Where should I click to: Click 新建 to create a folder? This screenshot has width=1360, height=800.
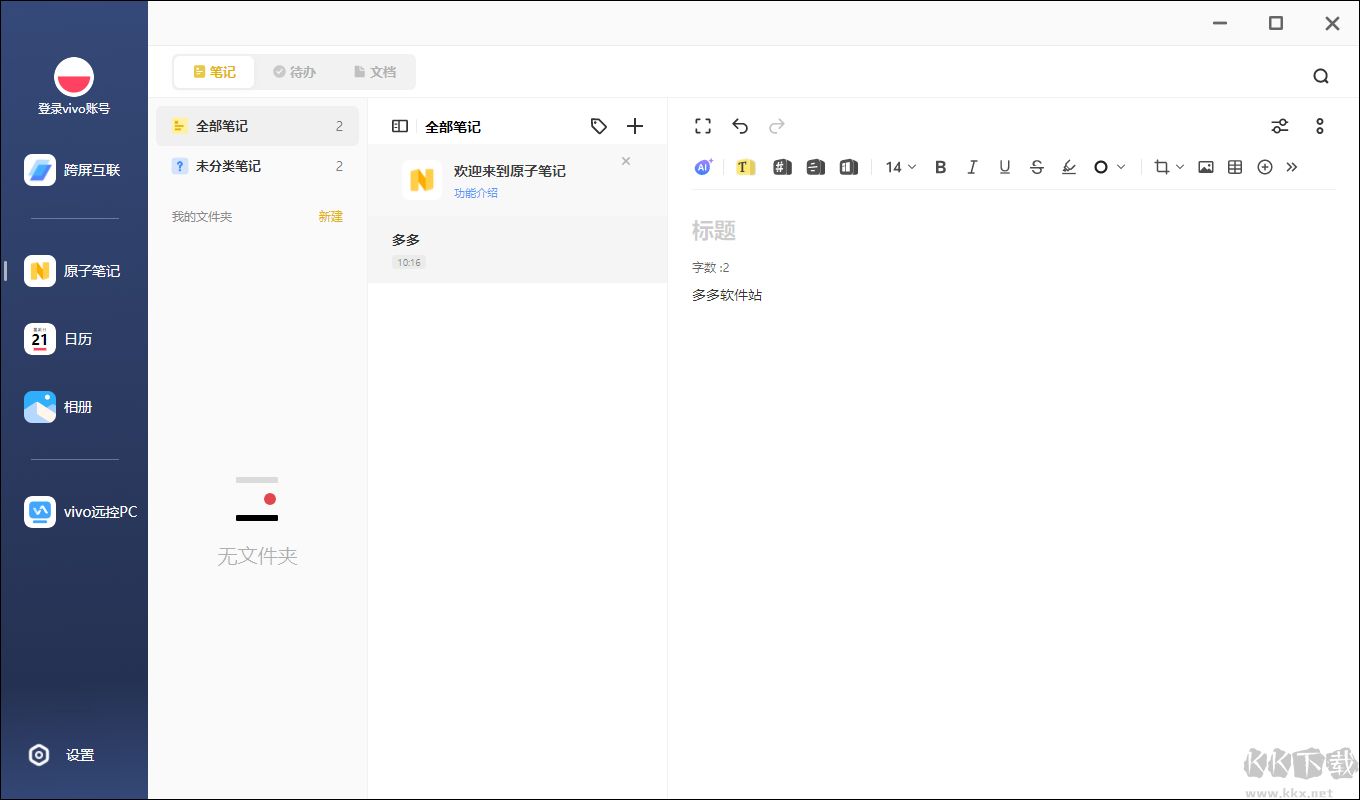(330, 216)
